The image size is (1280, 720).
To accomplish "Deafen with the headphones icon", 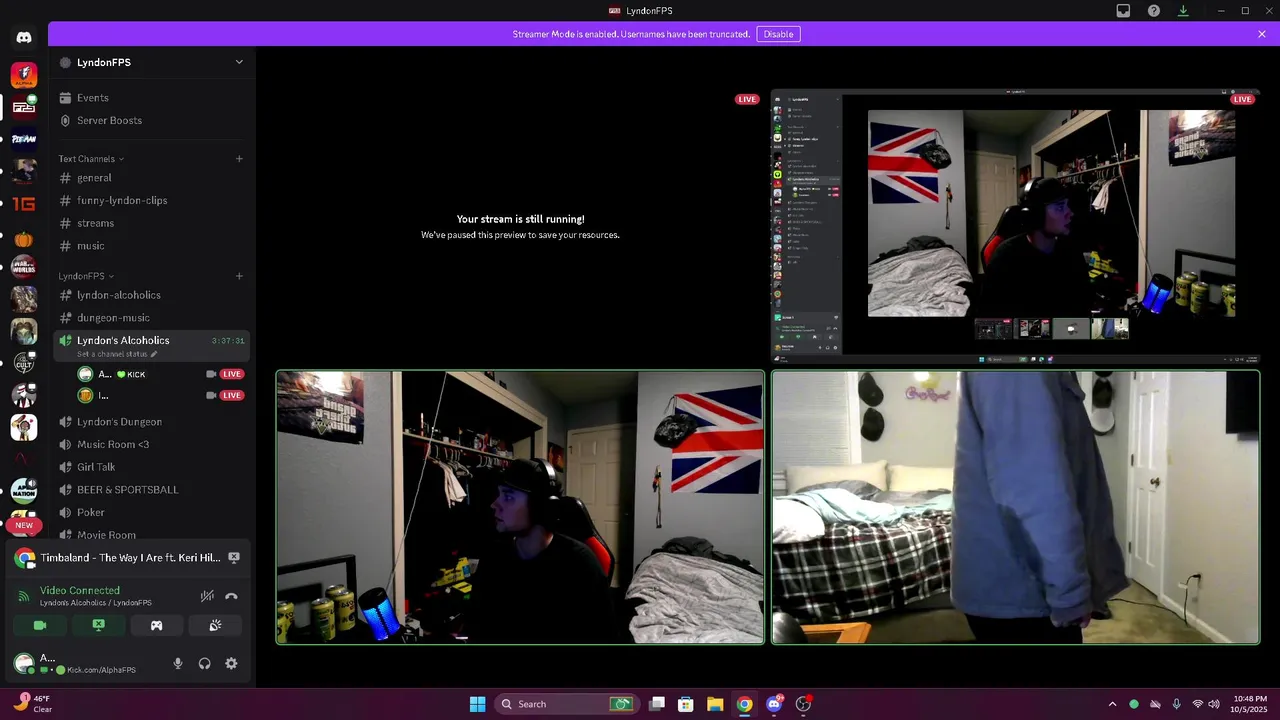I will tap(205, 663).
